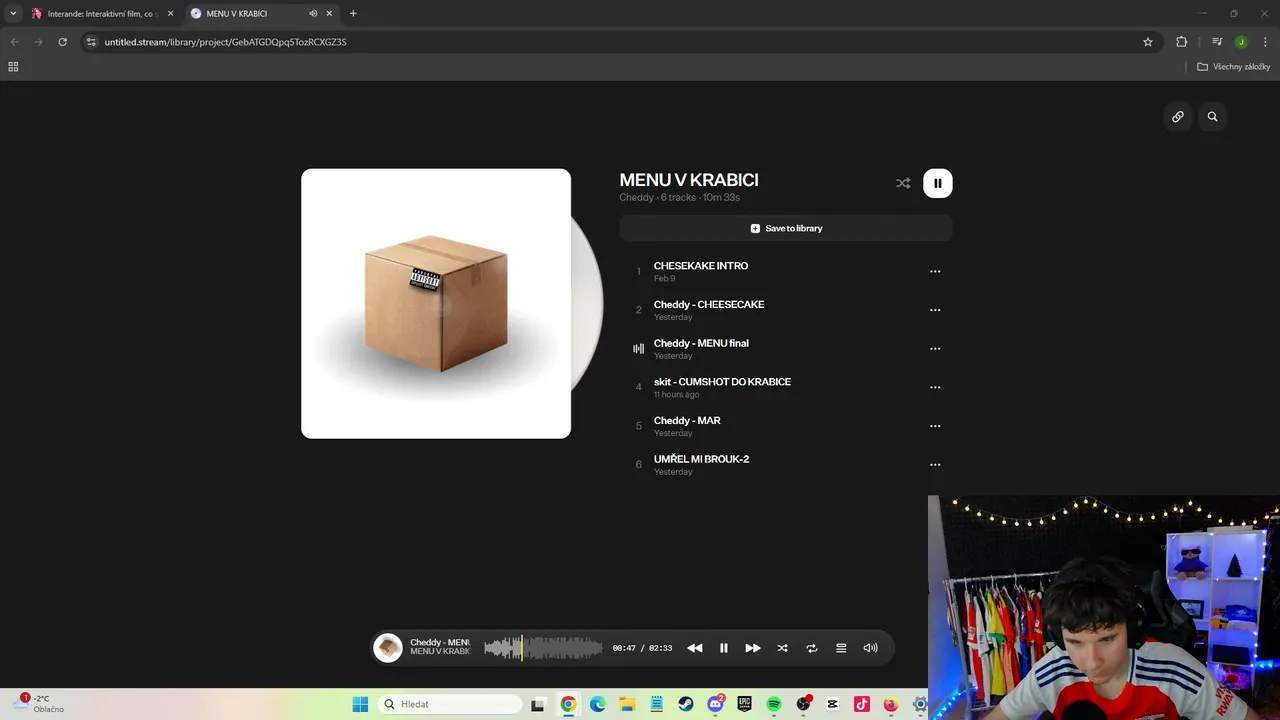
Task: Open Firefox from the taskbar
Action: [x=891, y=704]
